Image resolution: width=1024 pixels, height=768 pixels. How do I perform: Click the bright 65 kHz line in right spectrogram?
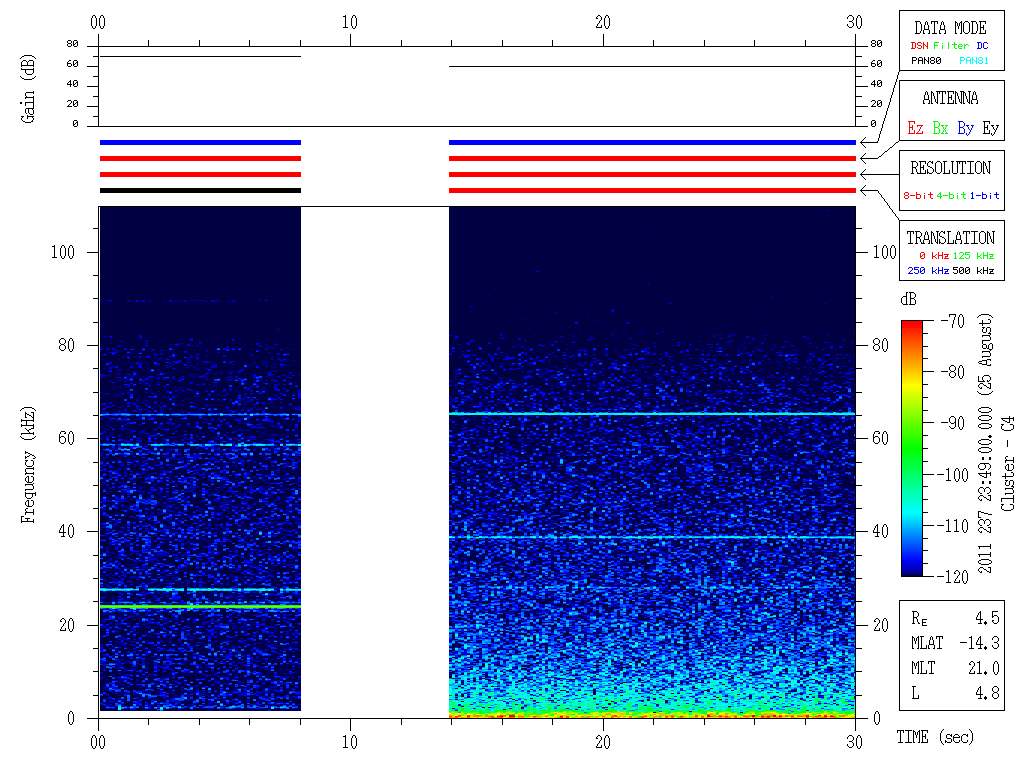pos(652,413)
